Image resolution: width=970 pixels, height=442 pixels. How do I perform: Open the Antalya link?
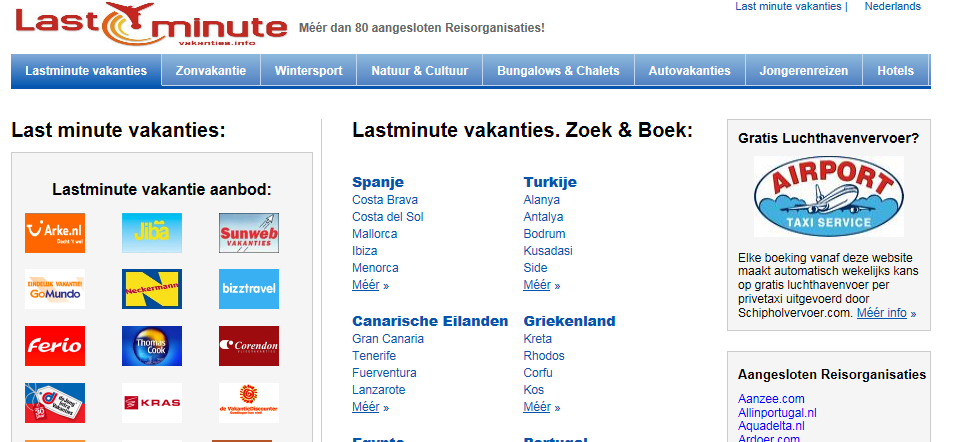click(x=543, y=217)
